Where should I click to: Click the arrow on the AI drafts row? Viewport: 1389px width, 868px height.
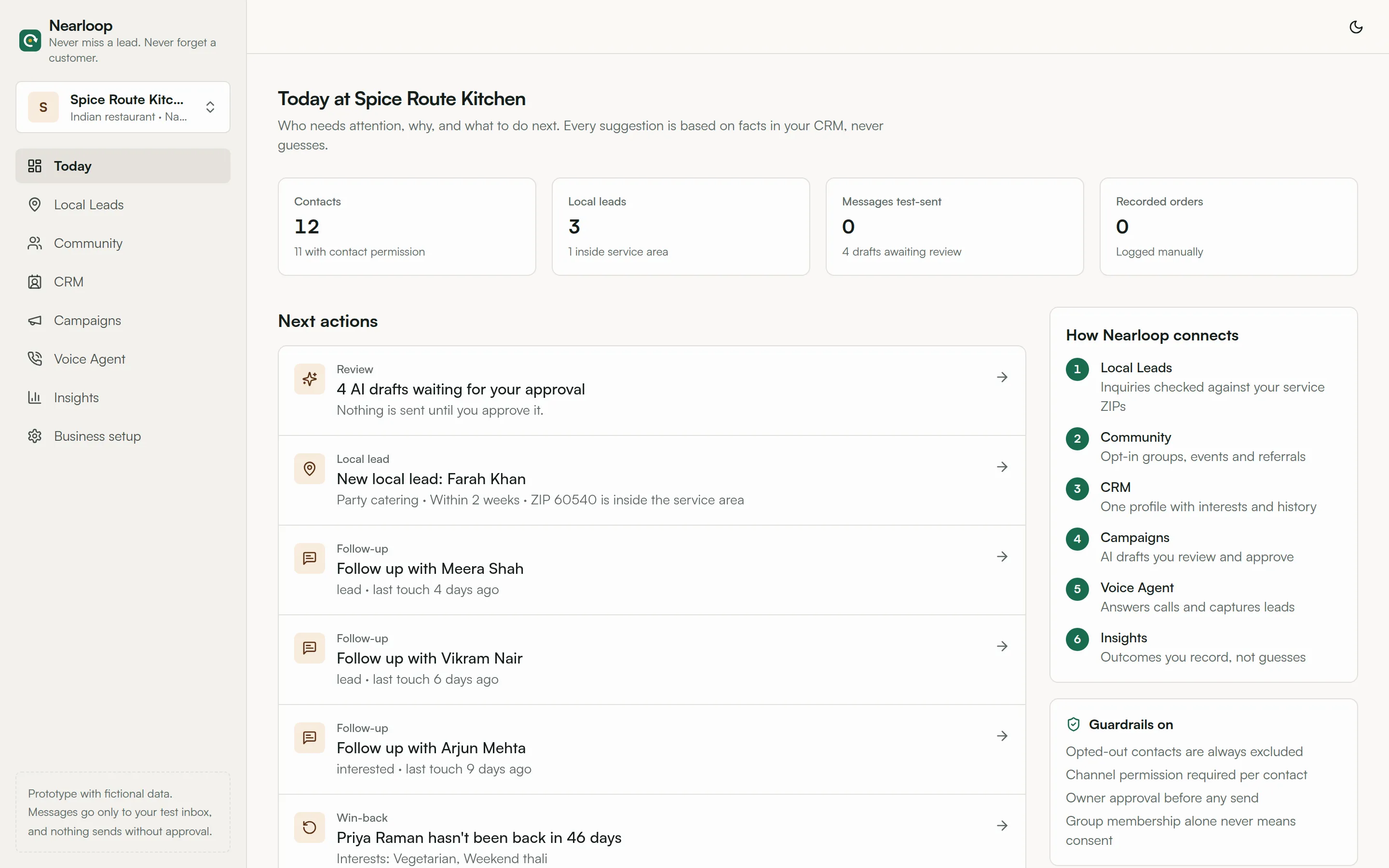tap(1002, 377)
